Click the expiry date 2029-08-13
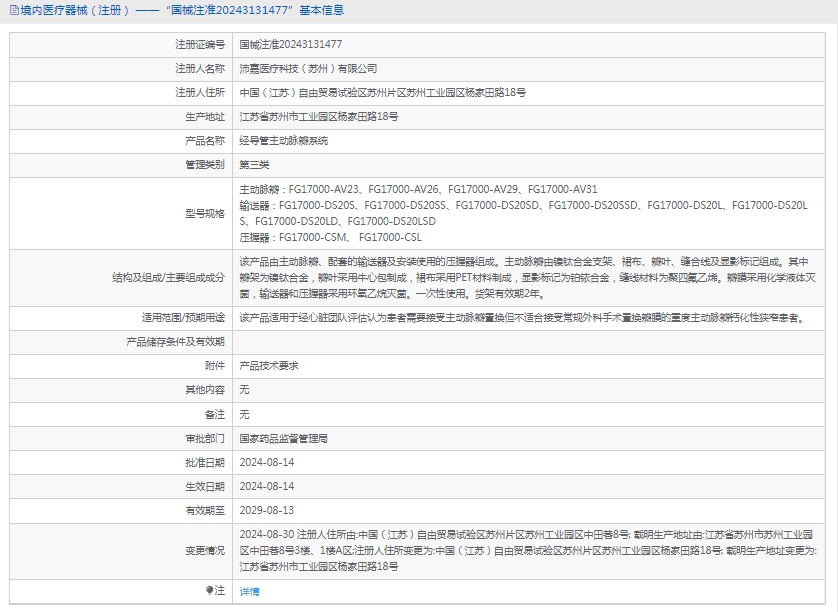Screen dimensions: 838x612 267,510
